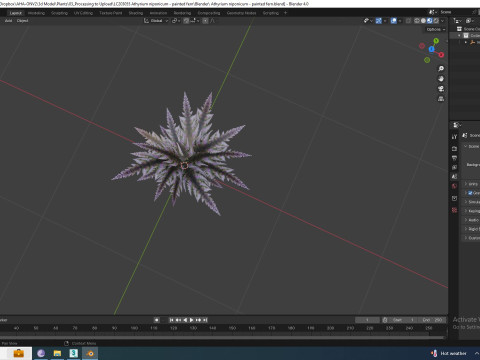Click the zoom viewport magnifier icon
This screenshot has height=360, width=480.
[441, 69]
